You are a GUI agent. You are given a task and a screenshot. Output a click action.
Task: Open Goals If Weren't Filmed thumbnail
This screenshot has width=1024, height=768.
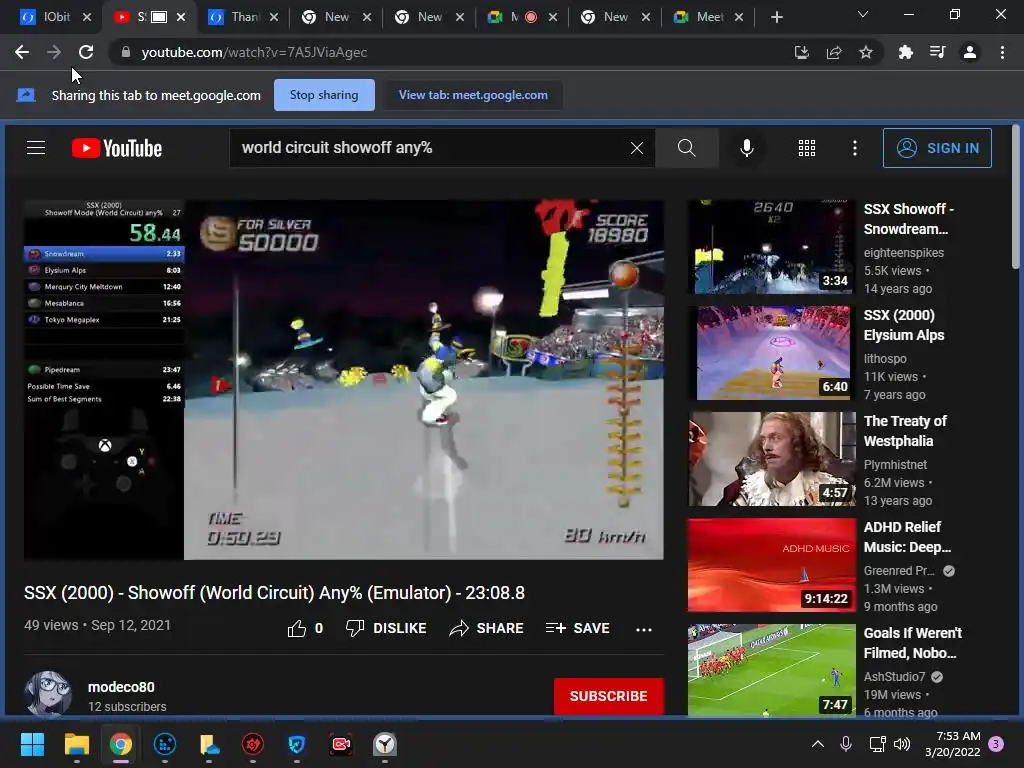click(771, 670)
